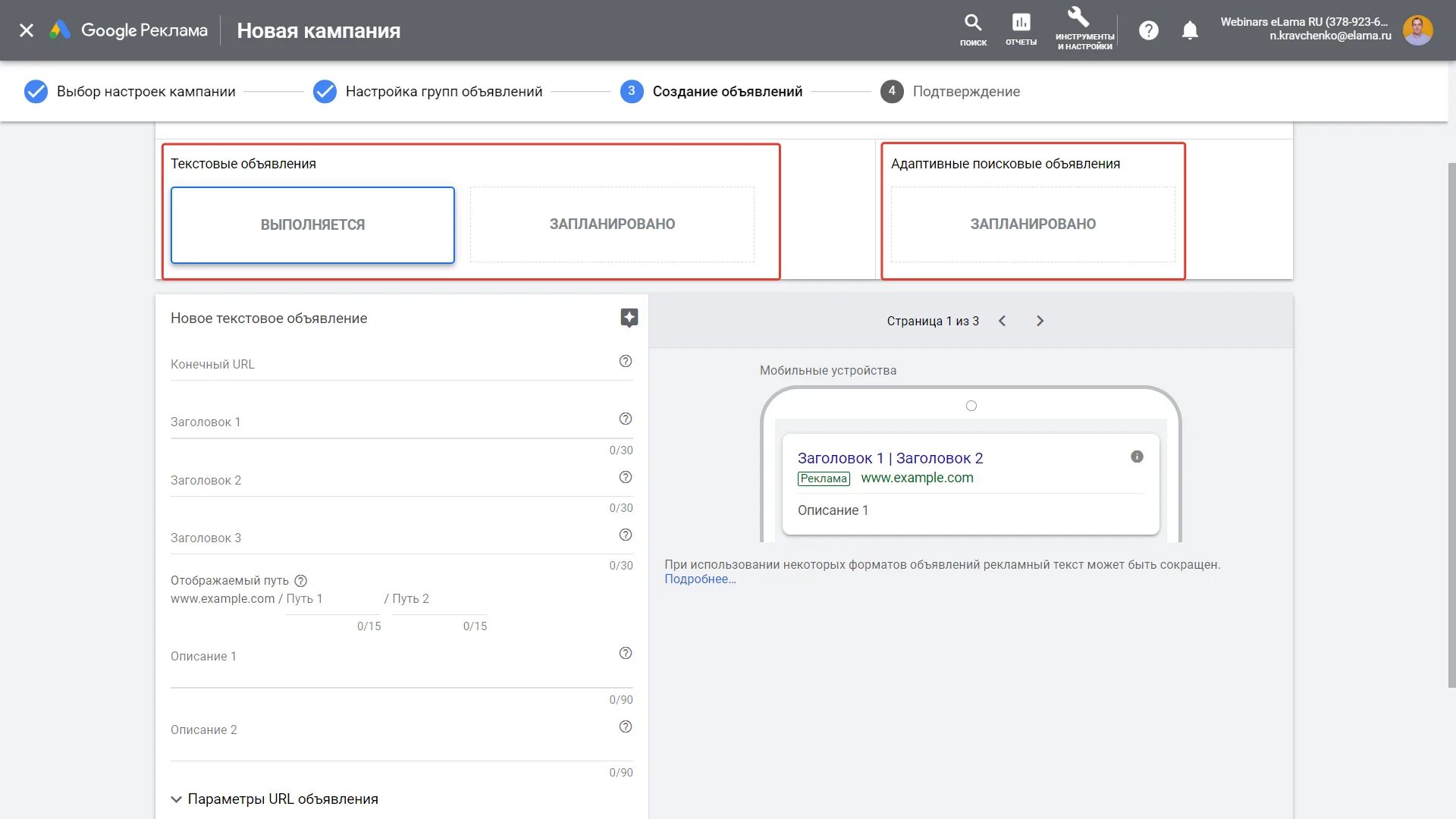The width and height of the screenshot is (1456, 819).
Task: Click the previous page arrow for preview
Action: click(1002, 320)
